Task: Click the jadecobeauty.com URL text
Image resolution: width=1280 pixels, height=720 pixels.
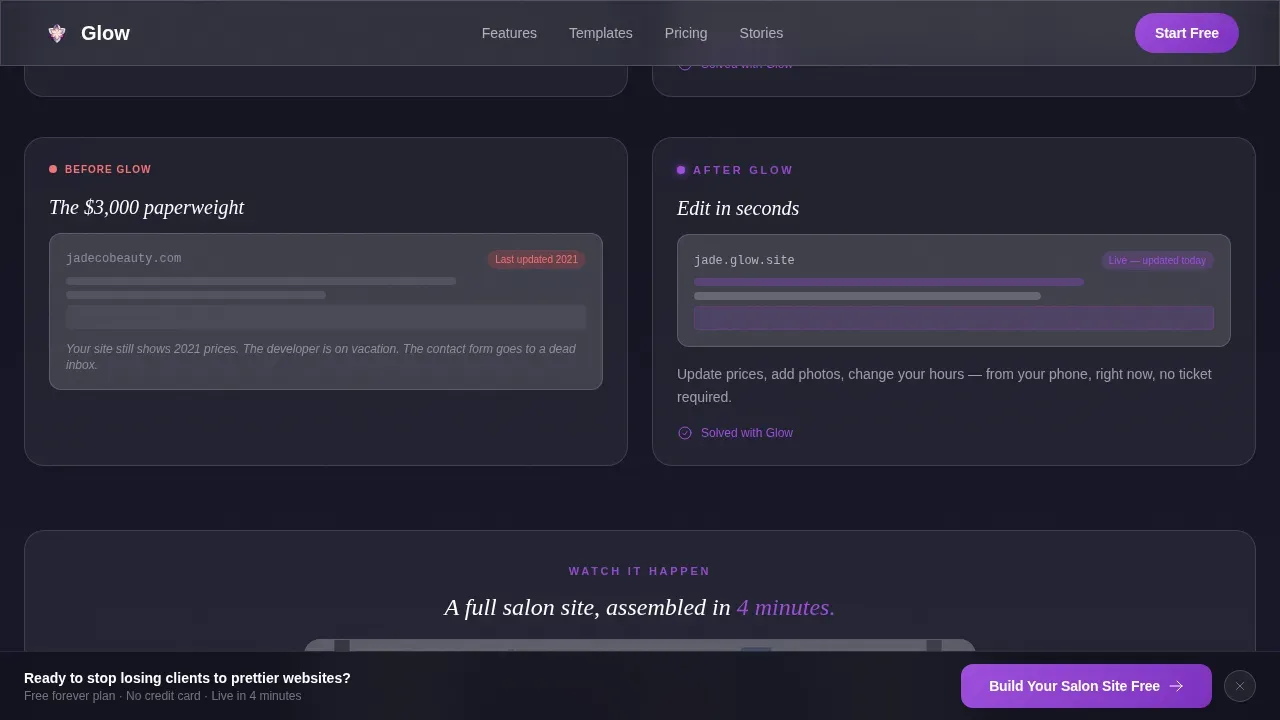Action: coord(124,258)
